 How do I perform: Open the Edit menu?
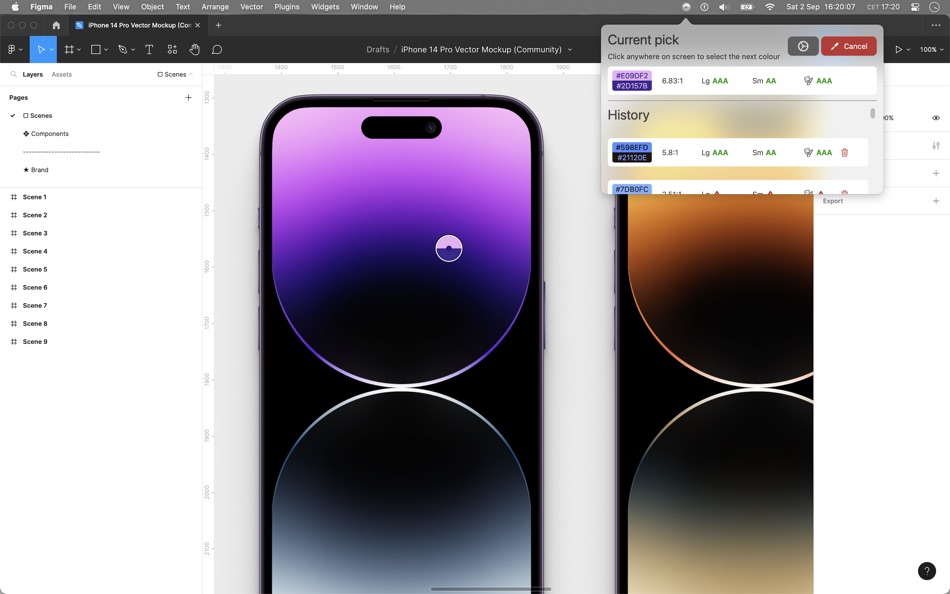95,7
